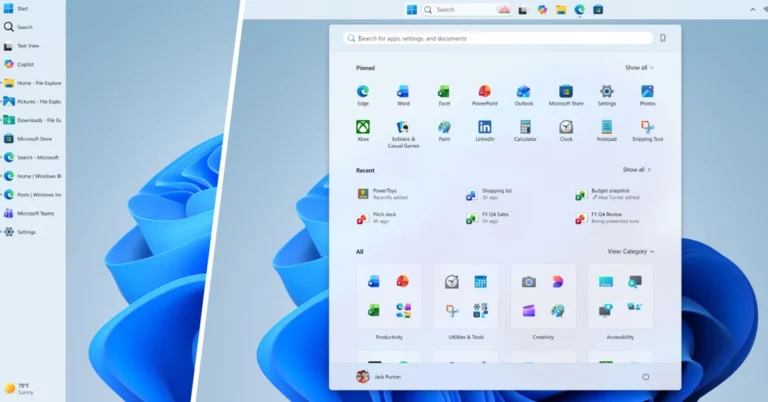Viewport: 768px width, 402px height.
Task: Open File Explorer icon in top taskbar
Action: click(561, 10)
